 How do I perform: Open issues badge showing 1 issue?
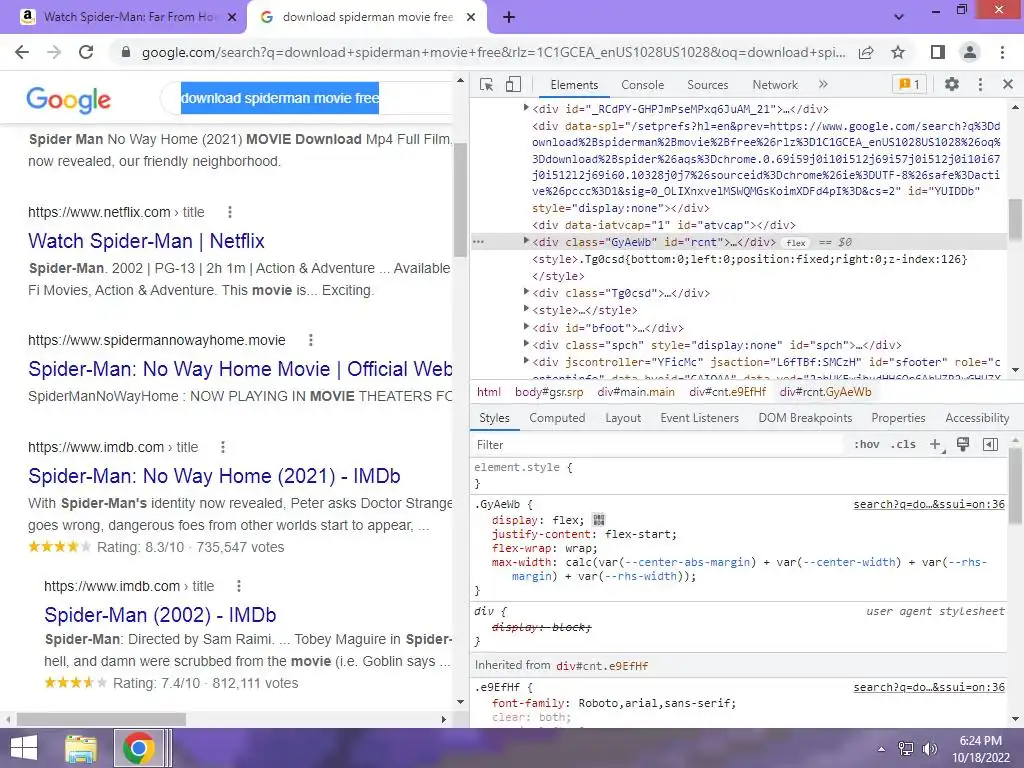909,84
